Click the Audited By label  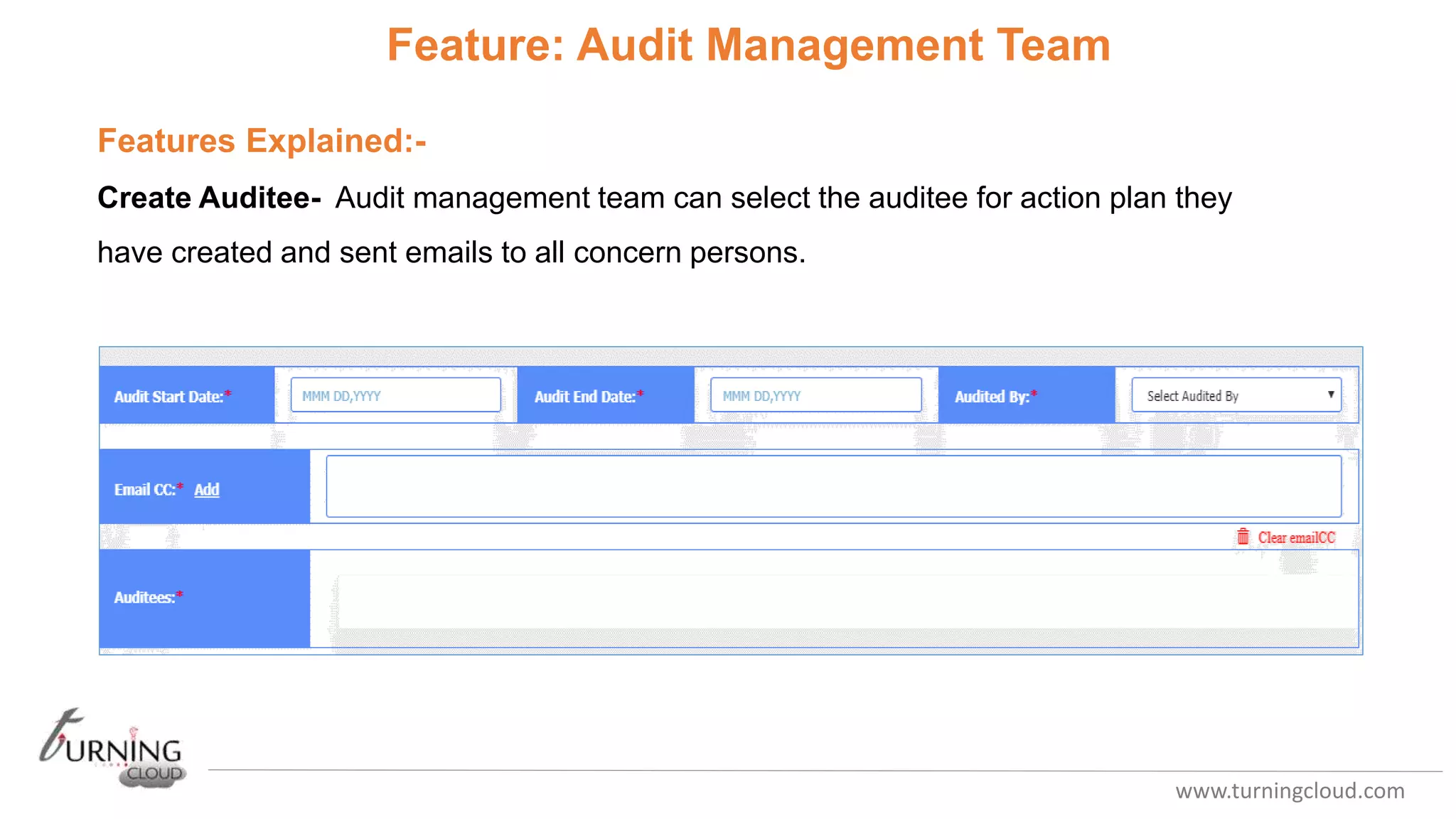(x=995, y=396)
